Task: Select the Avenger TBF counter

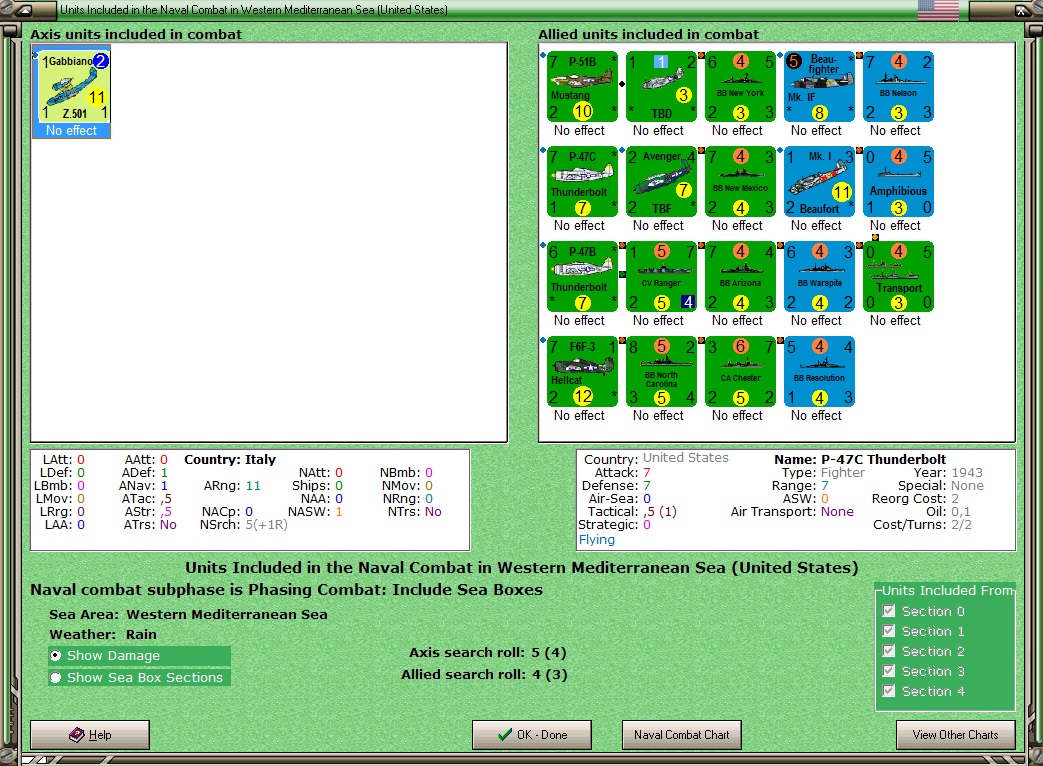Action: click(661, 182)
